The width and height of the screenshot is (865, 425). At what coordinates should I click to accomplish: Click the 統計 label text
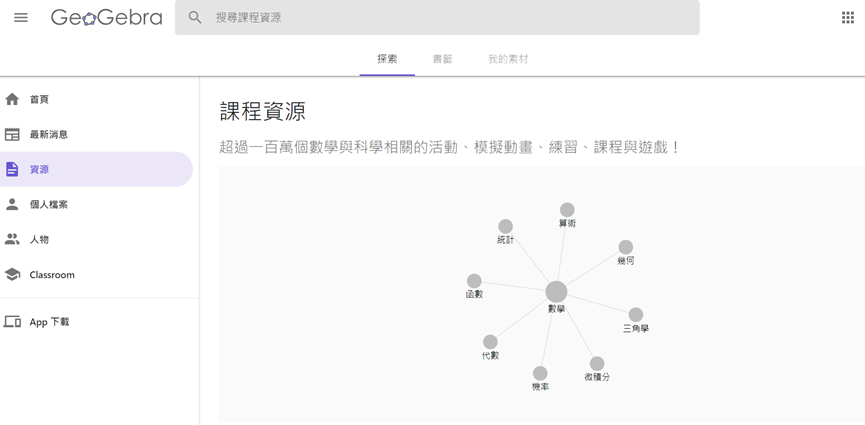coord(505,240)
